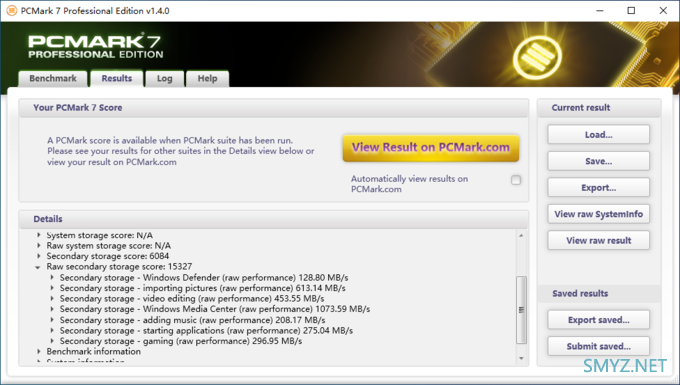The height and width of the screenshot is (385, 680).
Task: Expand Secondary storage score 6084 row
Action: click(x=39, y=256)
